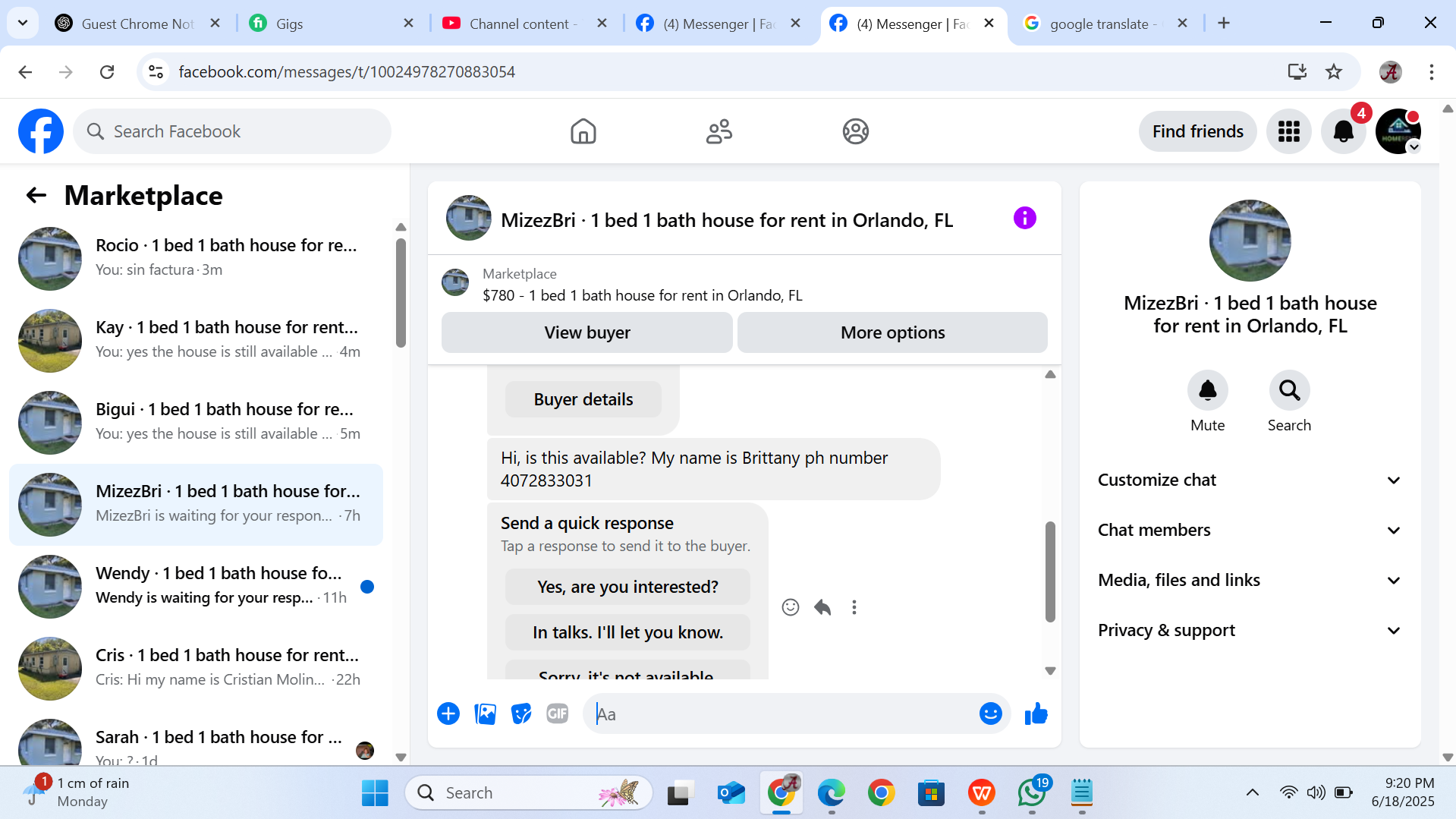Open conversation information purple icon

pos(1024,219)
